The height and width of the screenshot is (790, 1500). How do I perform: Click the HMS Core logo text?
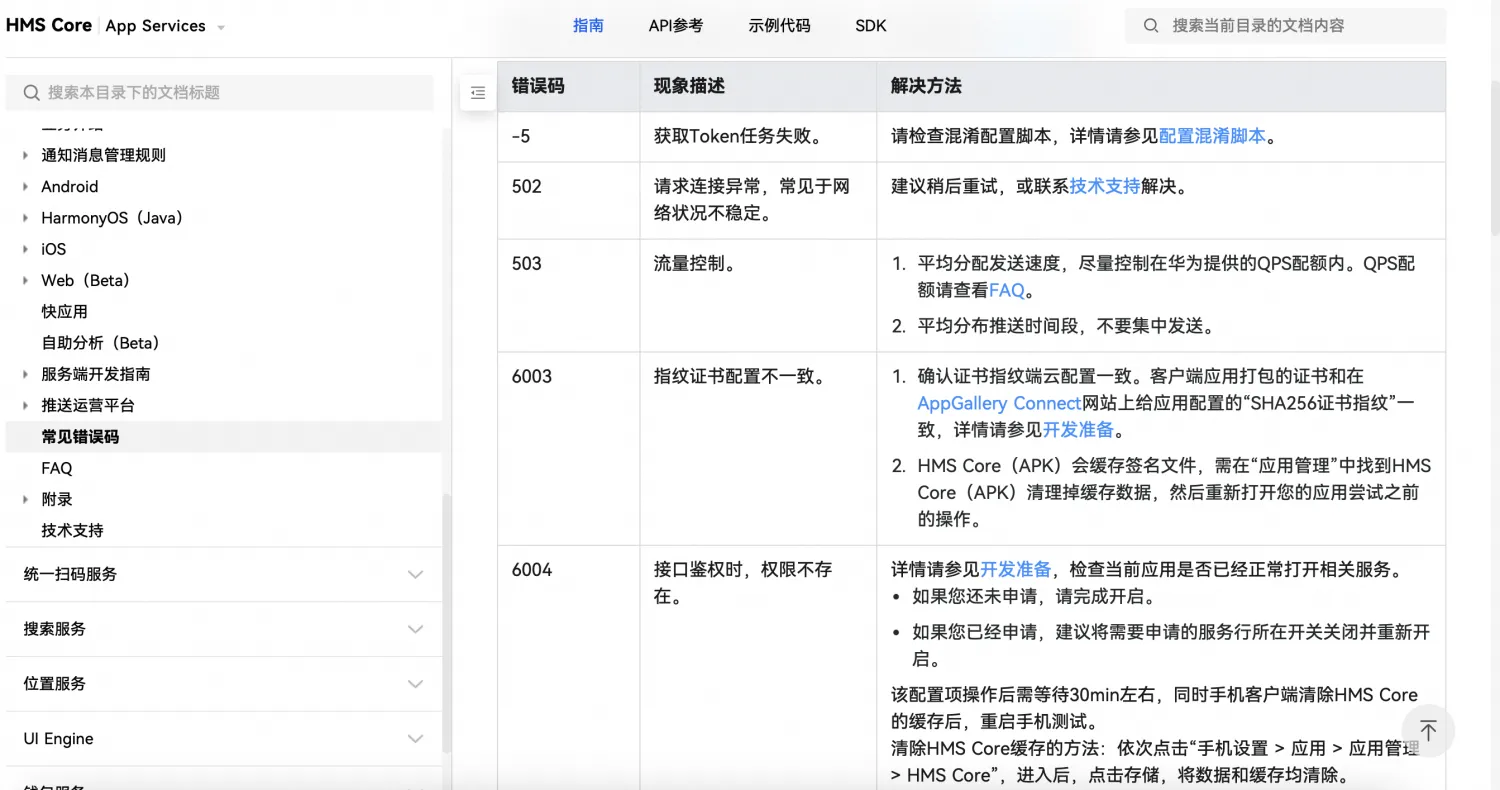(49, 26)
